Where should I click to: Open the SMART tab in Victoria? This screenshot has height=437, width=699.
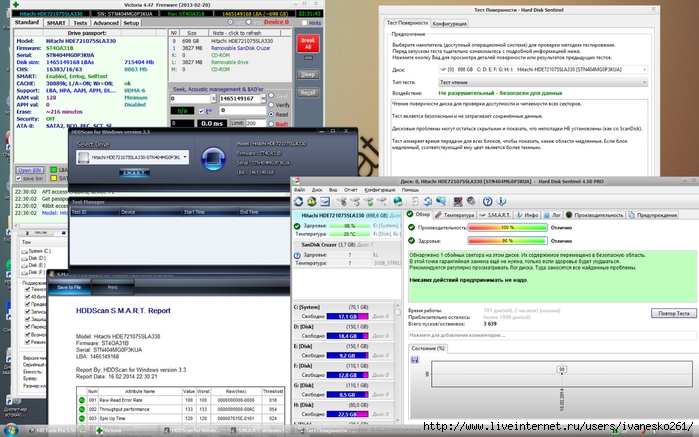pos(56,23)
